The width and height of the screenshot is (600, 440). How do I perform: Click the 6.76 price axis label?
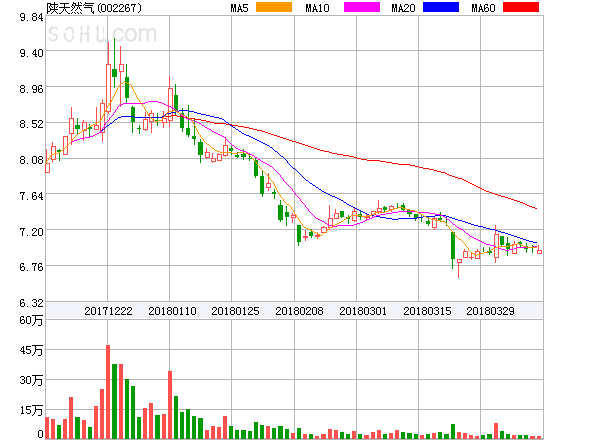tap(31, 267)
